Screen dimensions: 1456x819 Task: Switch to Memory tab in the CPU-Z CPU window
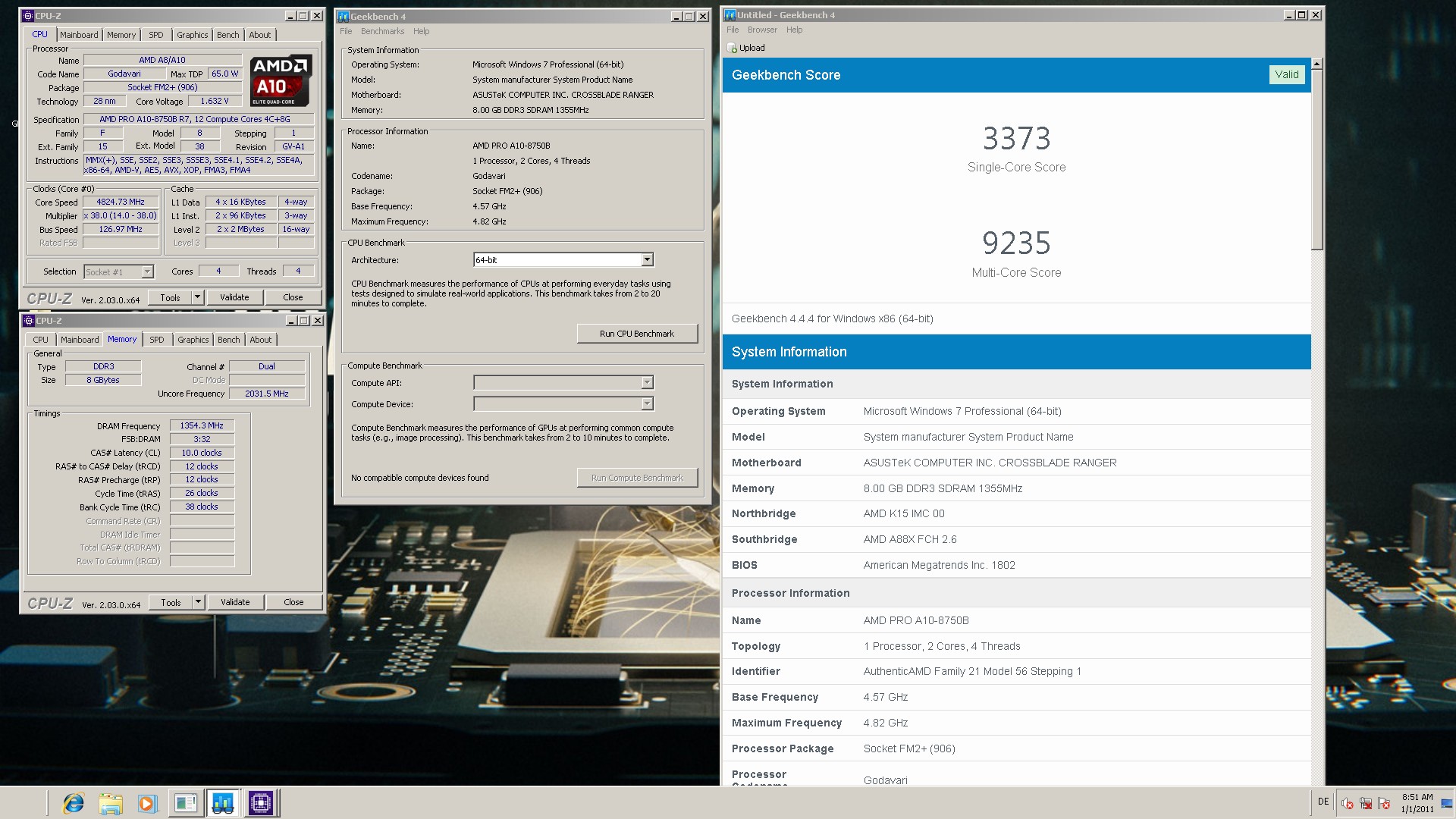tap(121, 35)
